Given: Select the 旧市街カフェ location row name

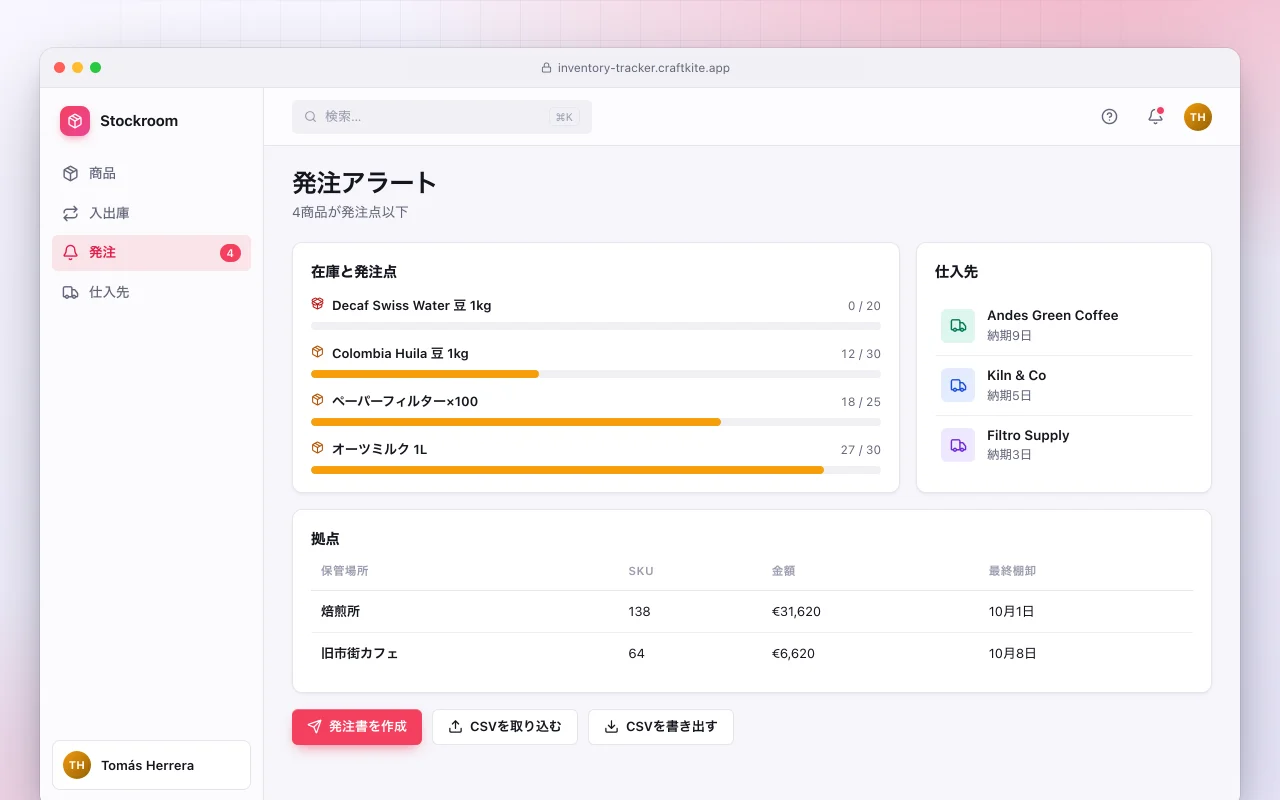Looking at the screenshot, I should [x=360, y=653].
